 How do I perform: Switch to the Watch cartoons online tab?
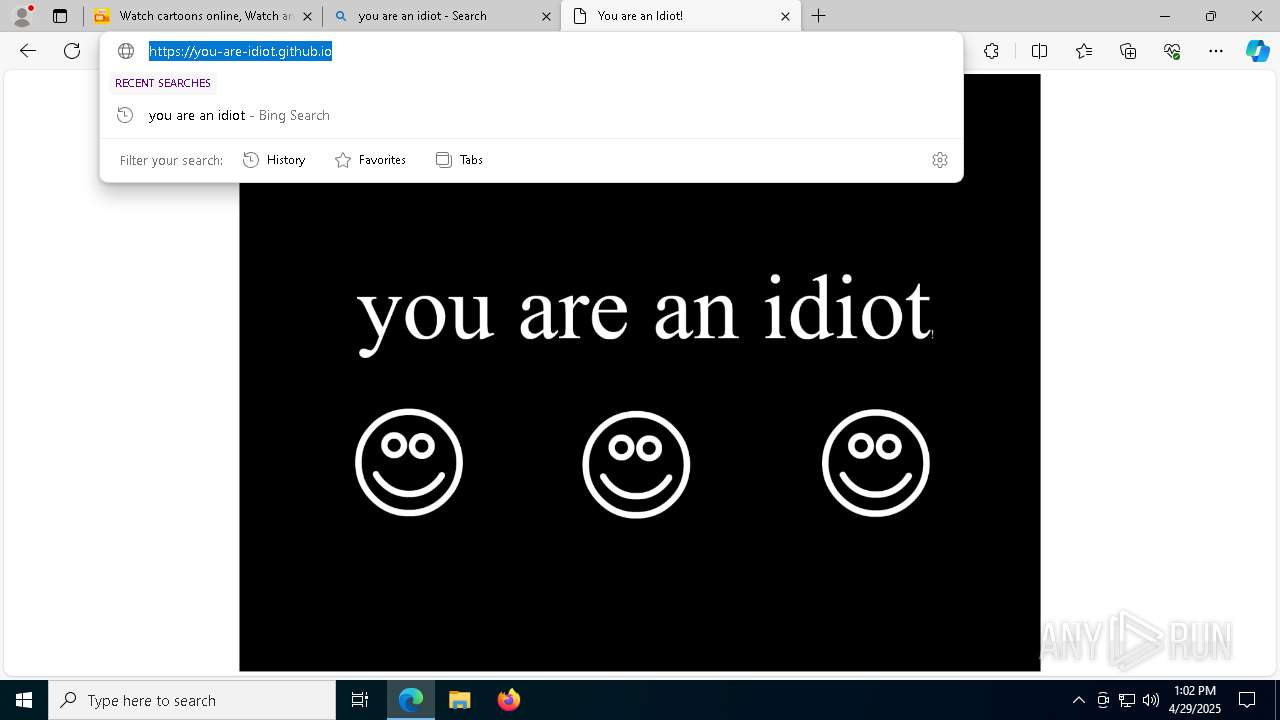203,16
